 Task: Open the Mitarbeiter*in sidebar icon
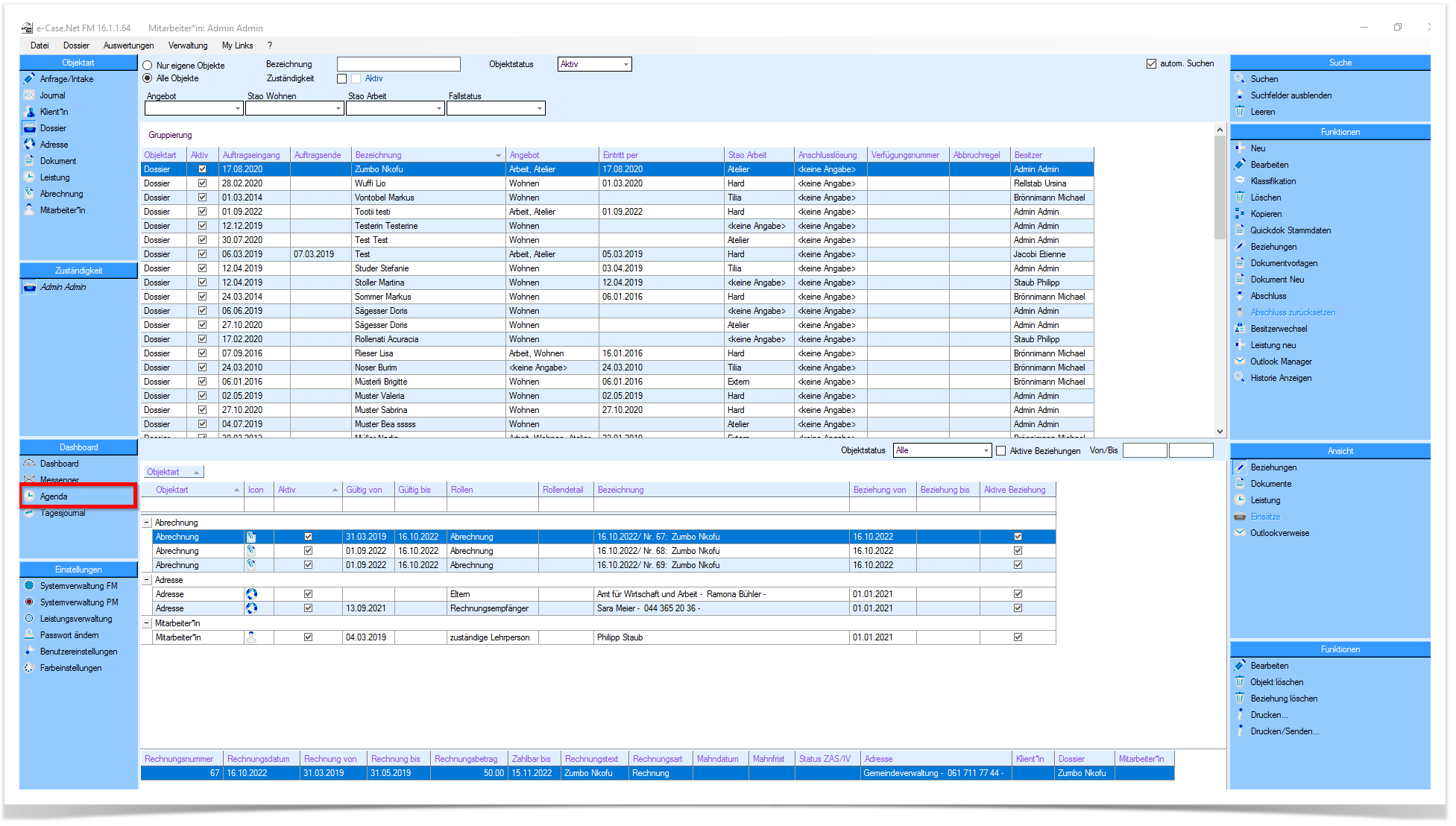pos(29,210)
